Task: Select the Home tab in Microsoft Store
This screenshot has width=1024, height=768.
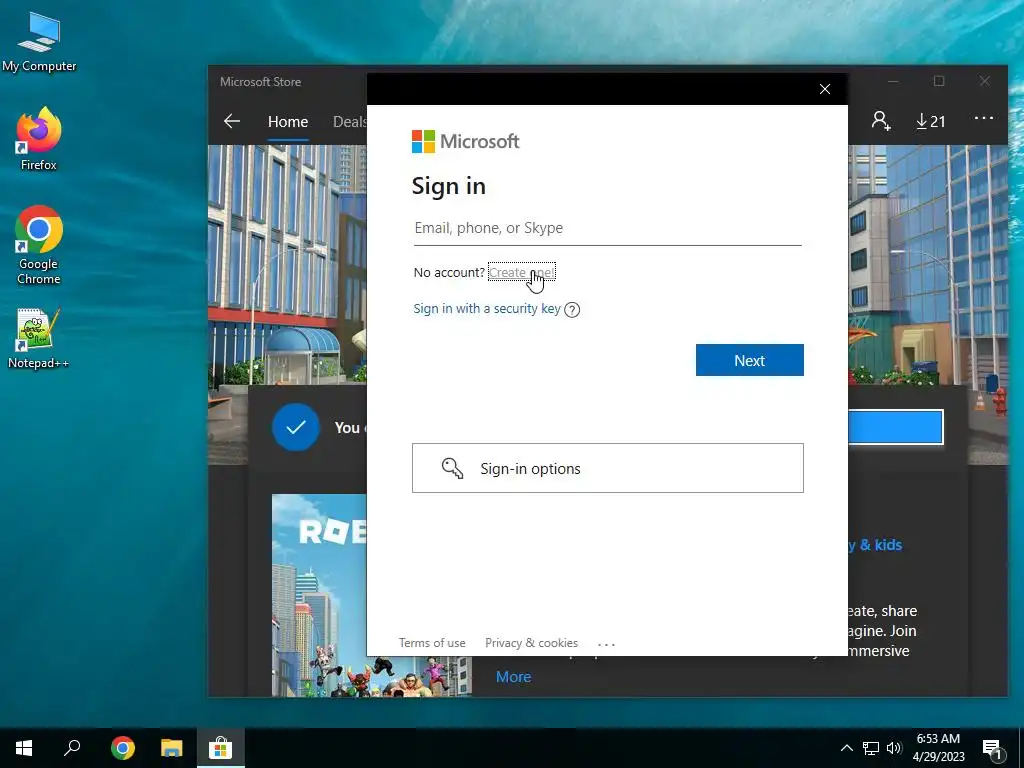Action: coord(287,121)
